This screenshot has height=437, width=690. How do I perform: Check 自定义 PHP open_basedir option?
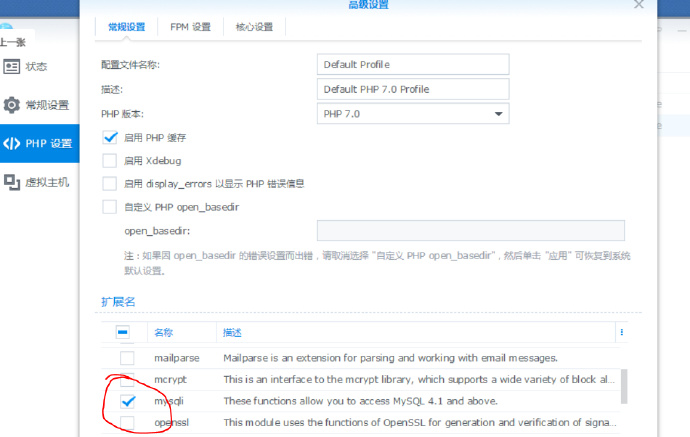(x=110, y=207)
